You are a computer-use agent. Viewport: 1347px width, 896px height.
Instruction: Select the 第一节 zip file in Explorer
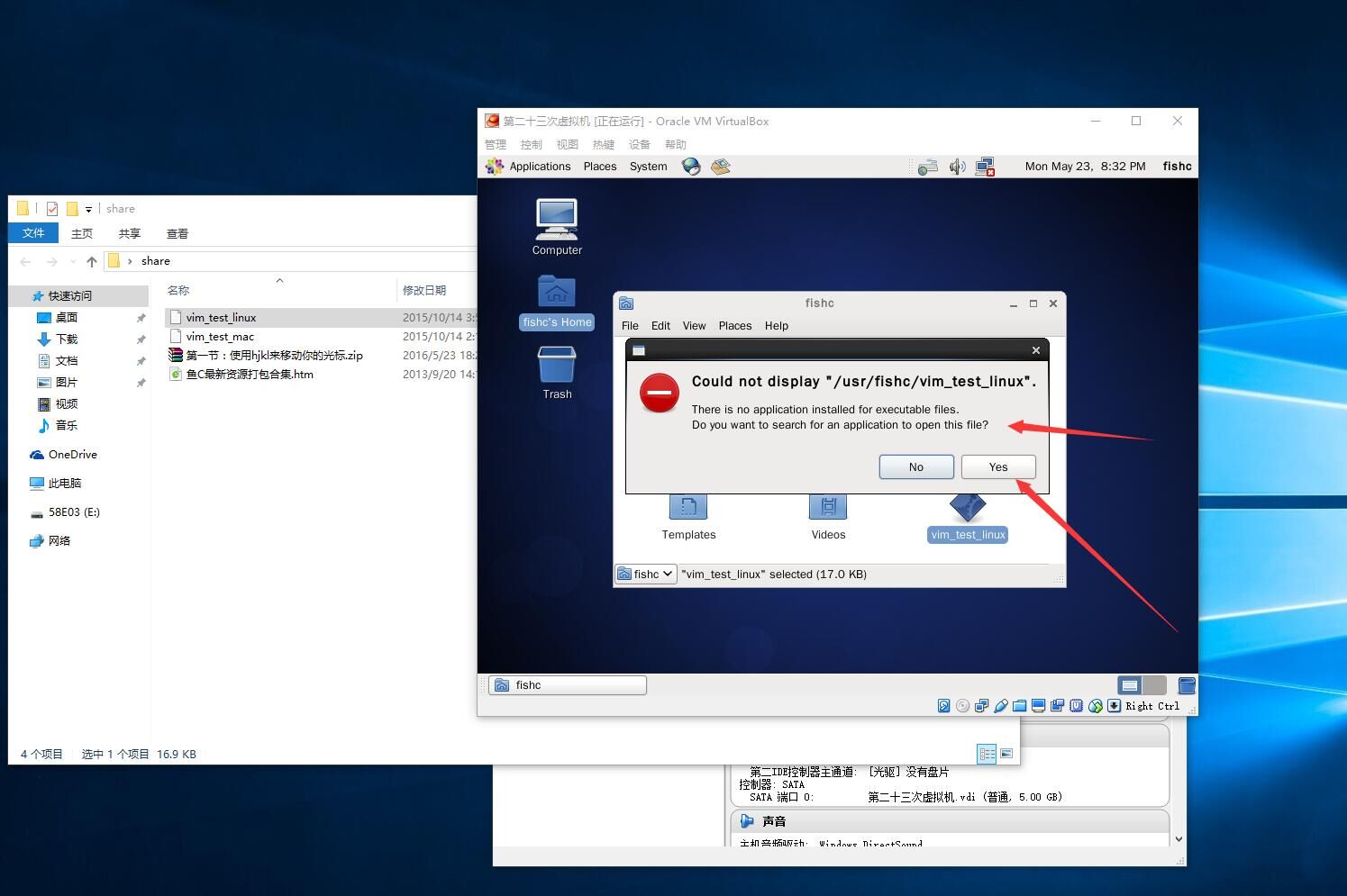point(274,355)
